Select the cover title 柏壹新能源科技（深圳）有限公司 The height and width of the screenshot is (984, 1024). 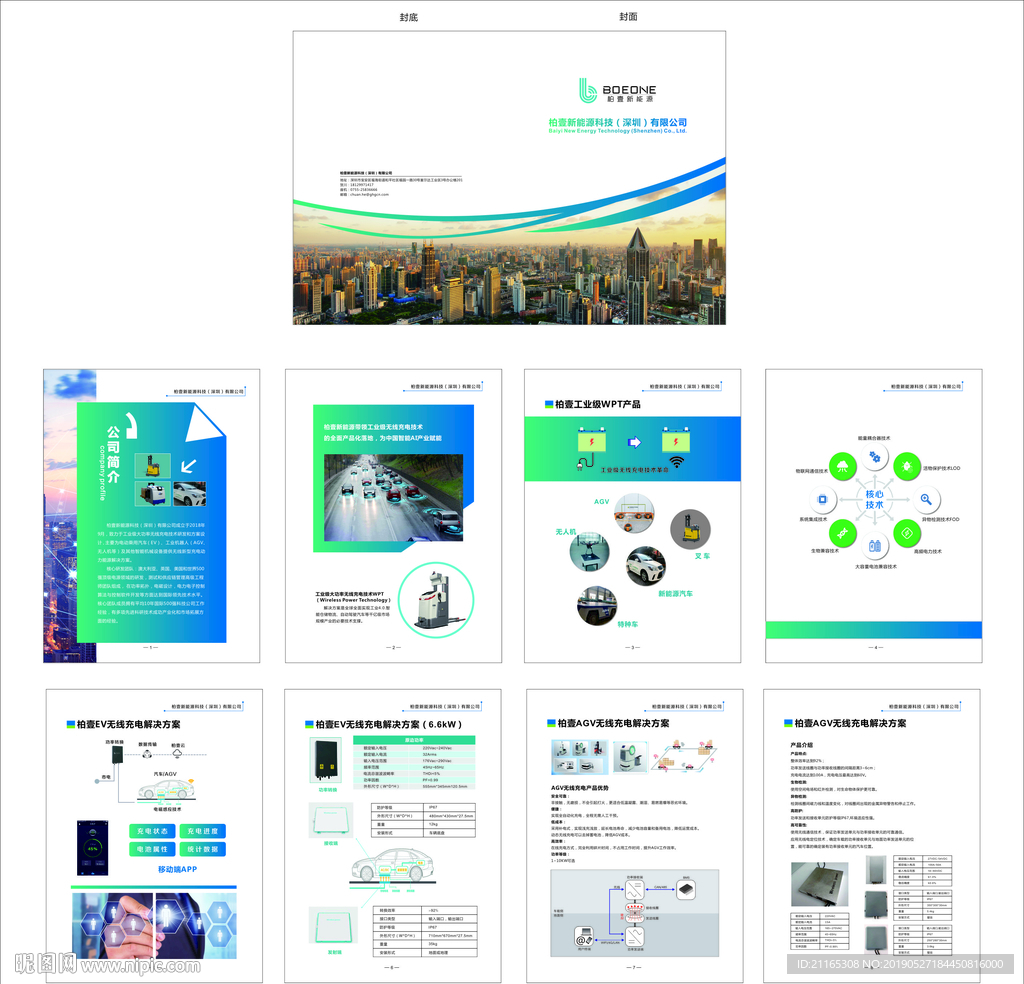coord(617,122)
